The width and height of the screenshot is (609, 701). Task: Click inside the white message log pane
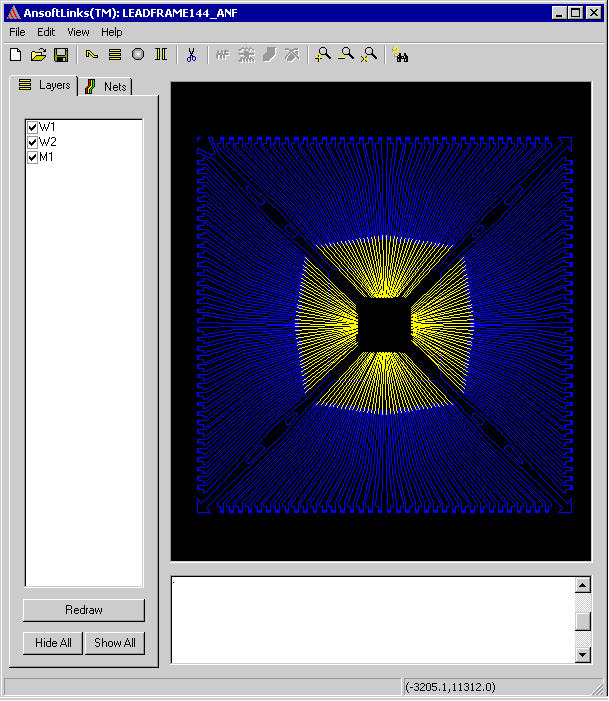373,620
